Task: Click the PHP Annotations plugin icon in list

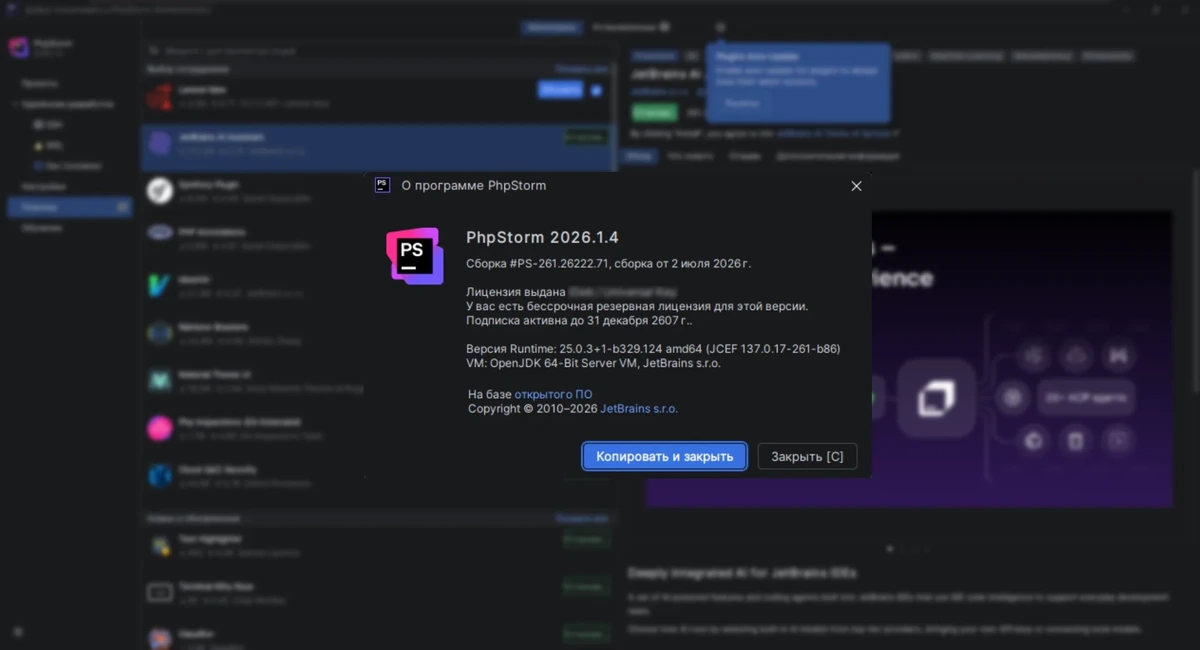Action: click(160, 232)
